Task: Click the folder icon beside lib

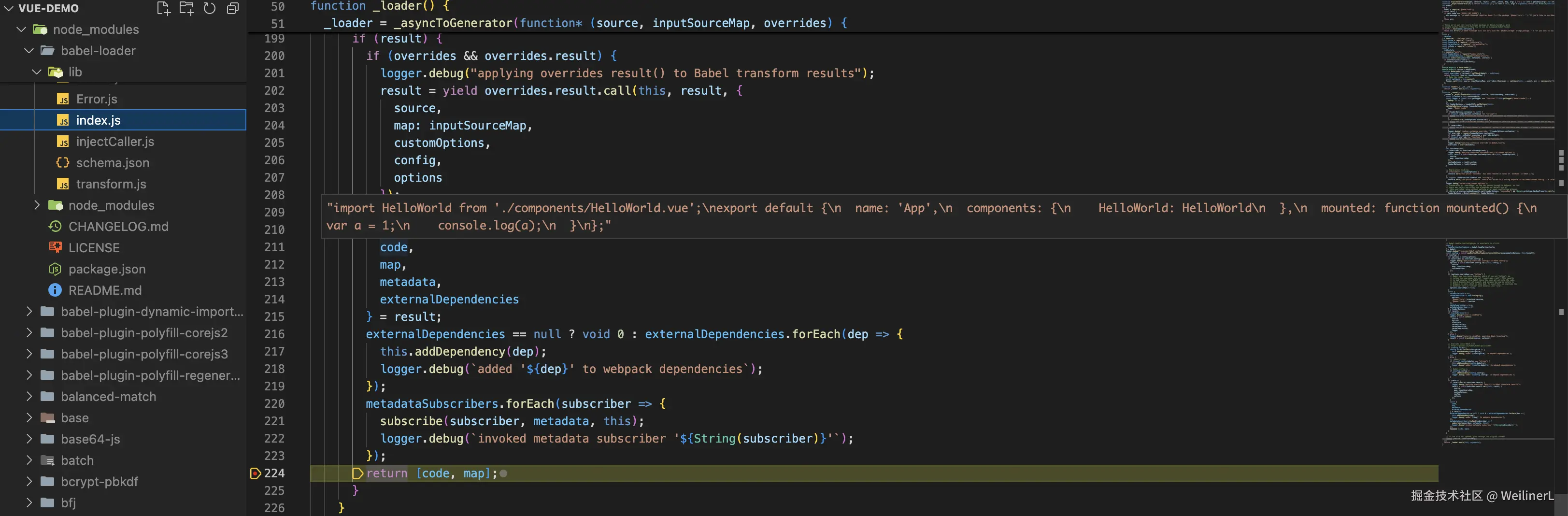Action: (x=56, y=72)
